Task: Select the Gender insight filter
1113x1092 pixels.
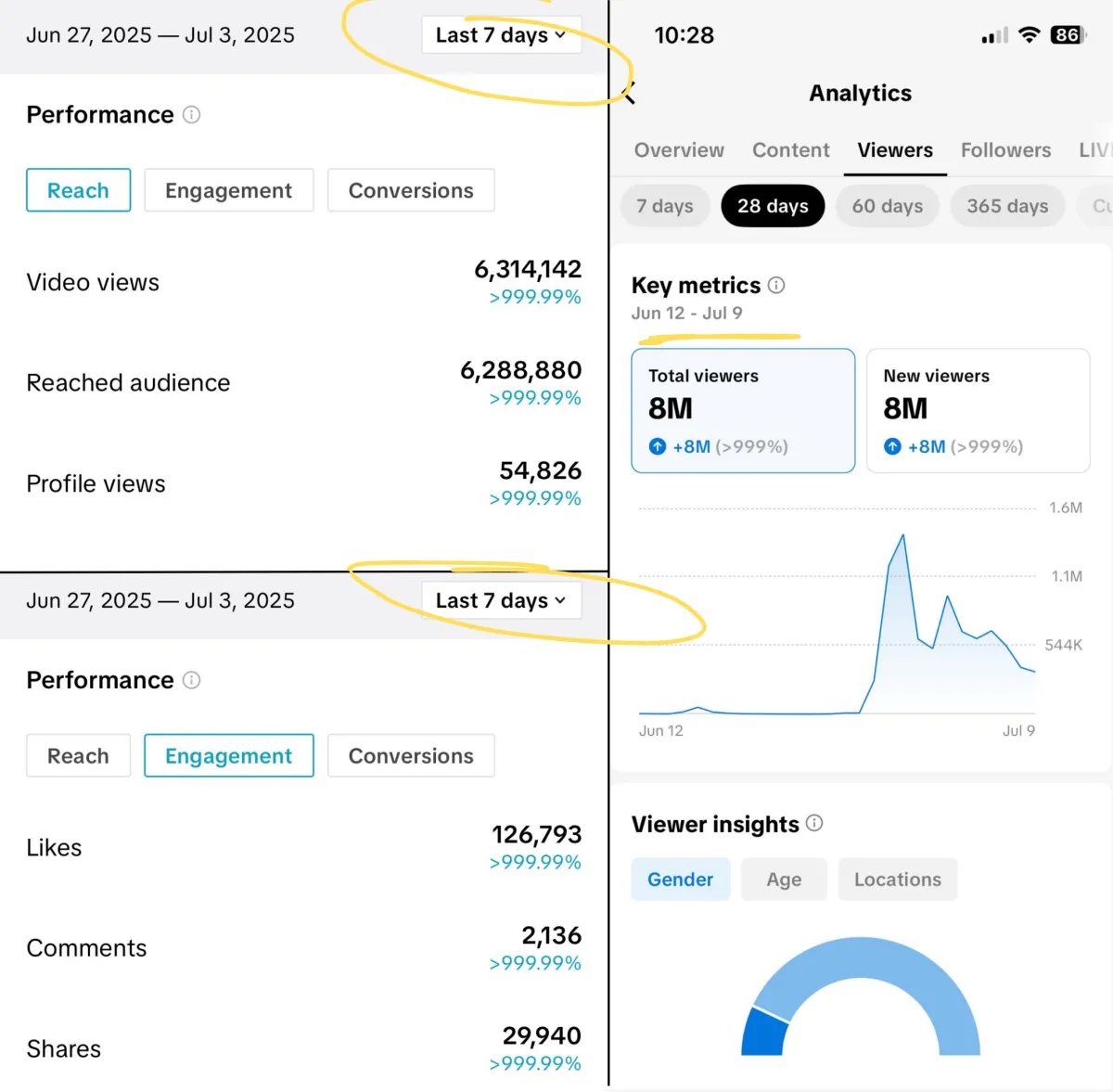Action: (681, 880)
